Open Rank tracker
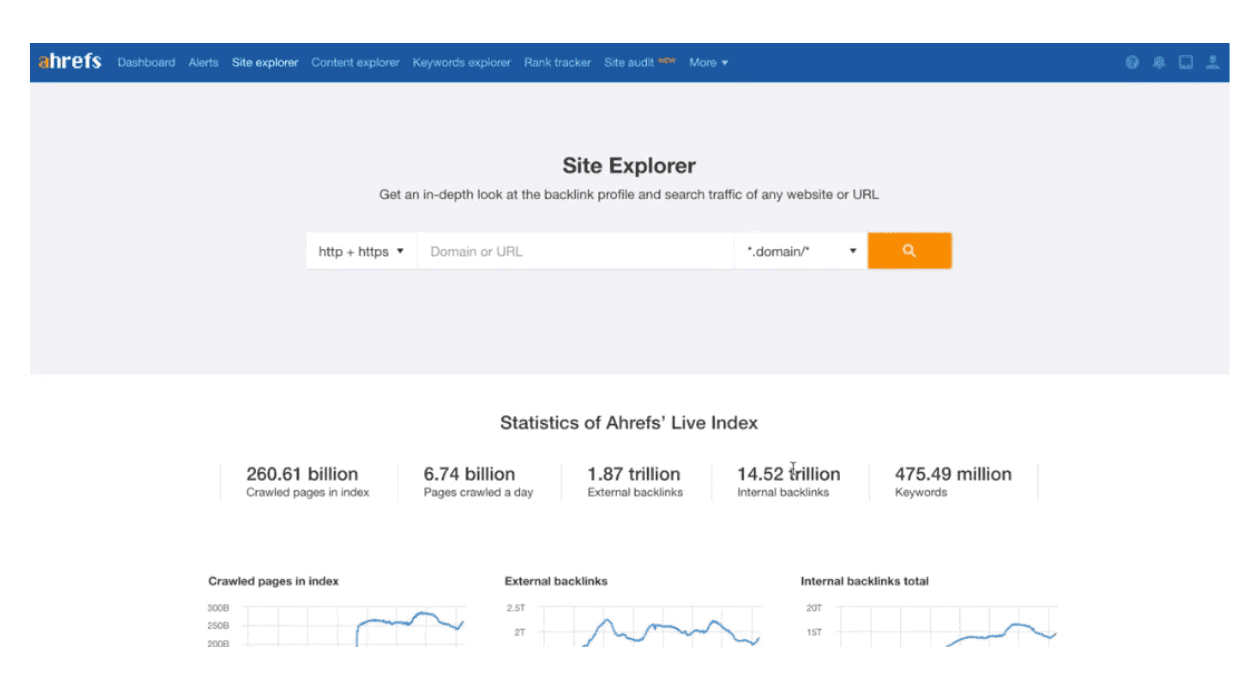The height and width of the screenshot is (690, 1260). 557,62
